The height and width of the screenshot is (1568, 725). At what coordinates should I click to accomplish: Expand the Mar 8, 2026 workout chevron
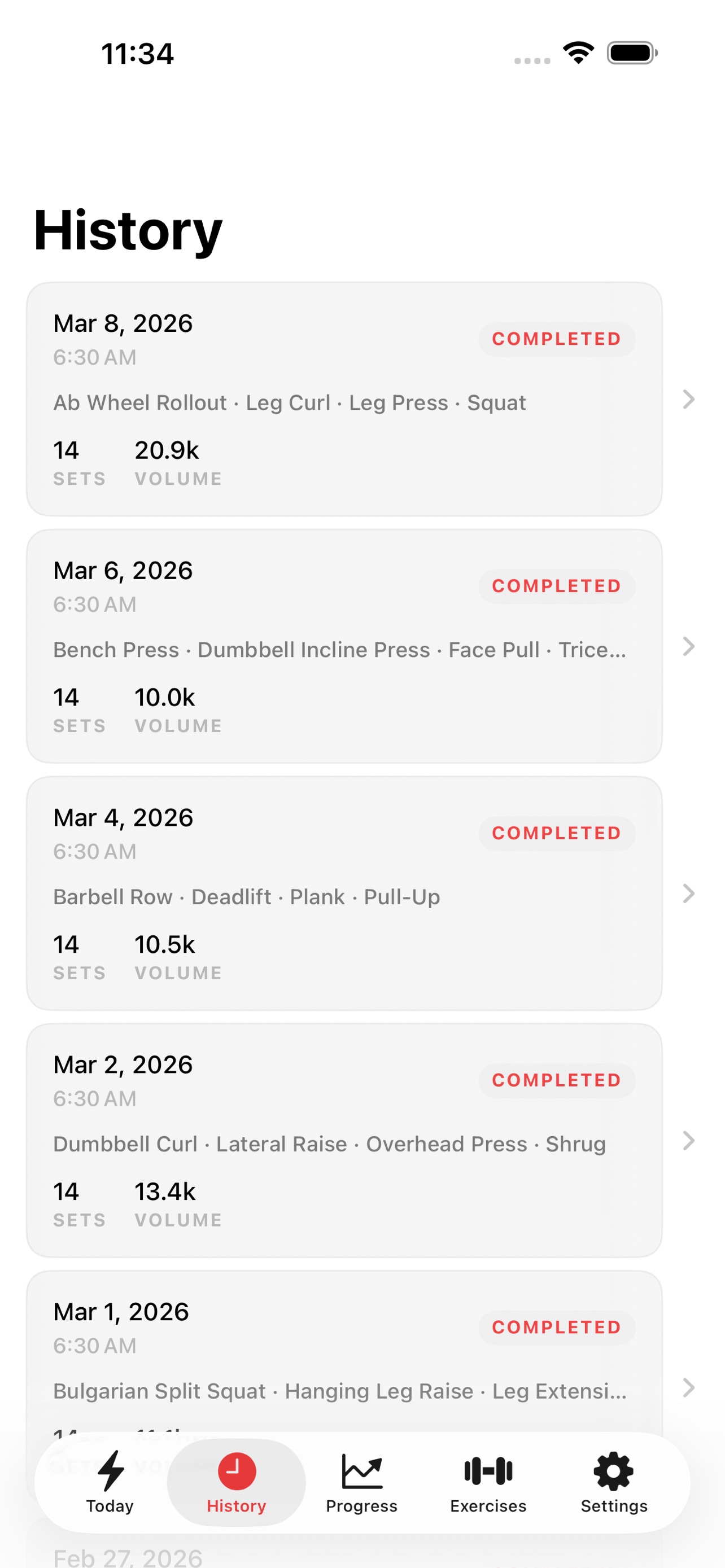coord(688,399)
